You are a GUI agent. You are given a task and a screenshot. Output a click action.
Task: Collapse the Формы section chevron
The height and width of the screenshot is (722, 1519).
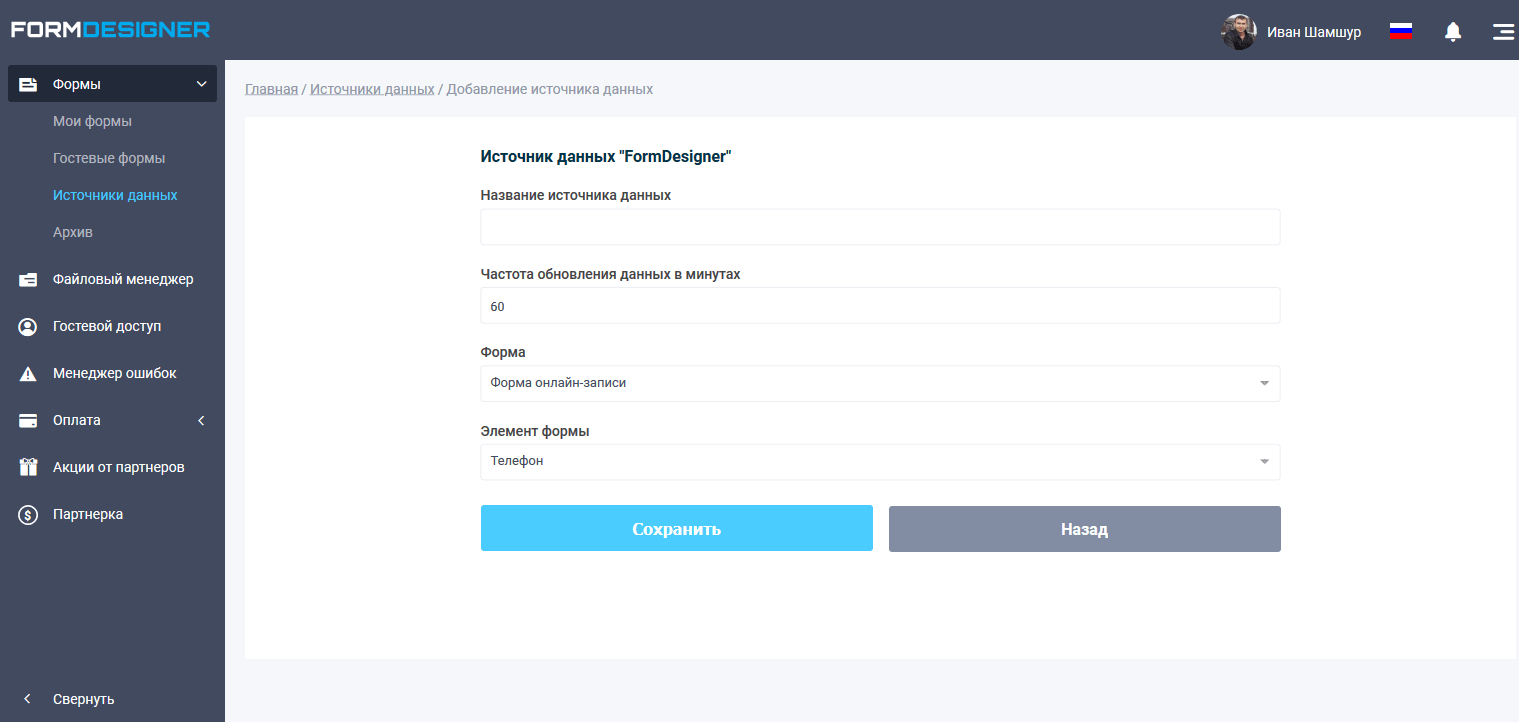point(200,84)
